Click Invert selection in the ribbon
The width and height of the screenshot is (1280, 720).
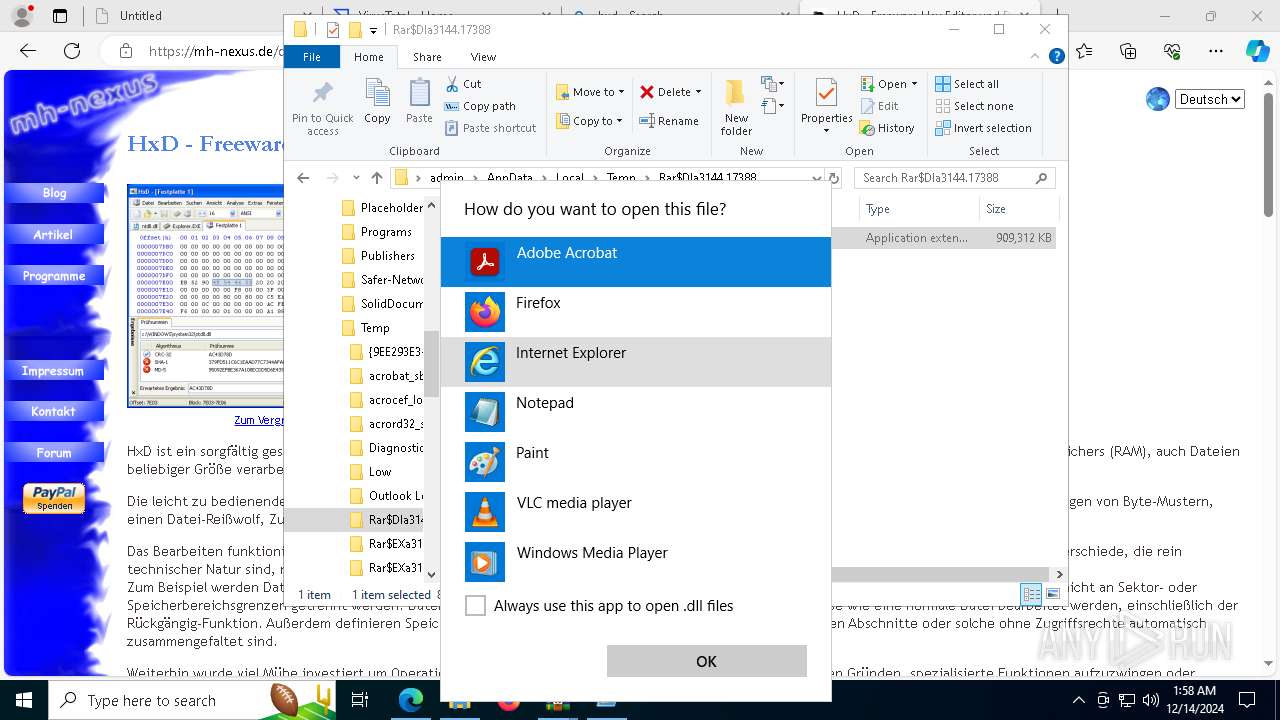pyautogui.click(x=984, y=128)
